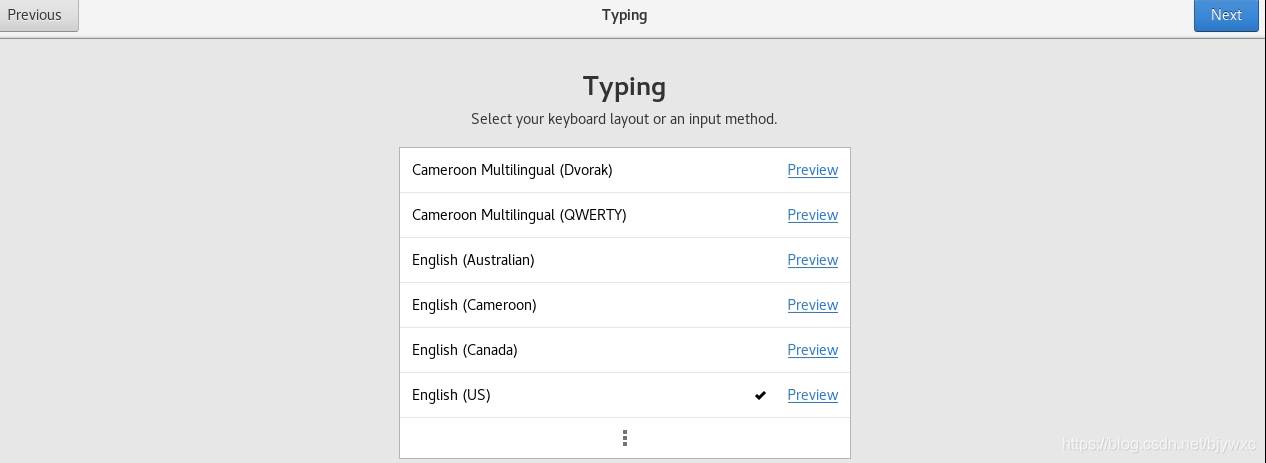The width and height of the screenshot is (1266, 463).
Task: Pick English (Canada) keyboard layout
Action: (465, 350)
